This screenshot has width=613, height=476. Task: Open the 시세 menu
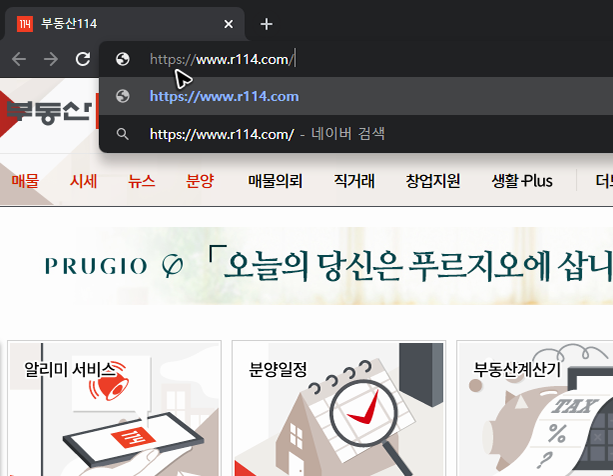(x=83, y=181)
